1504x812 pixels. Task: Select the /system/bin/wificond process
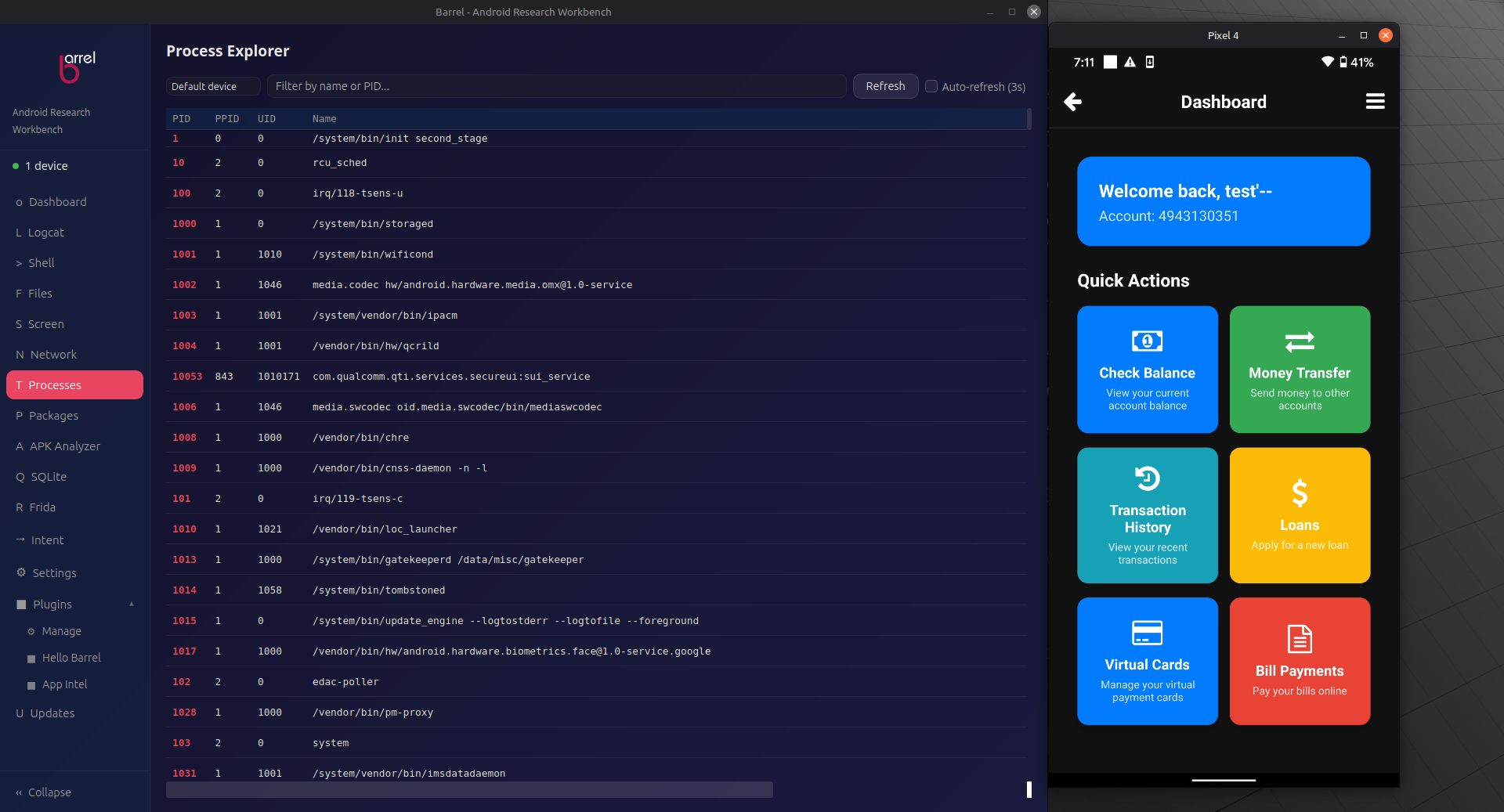point(597,254)
